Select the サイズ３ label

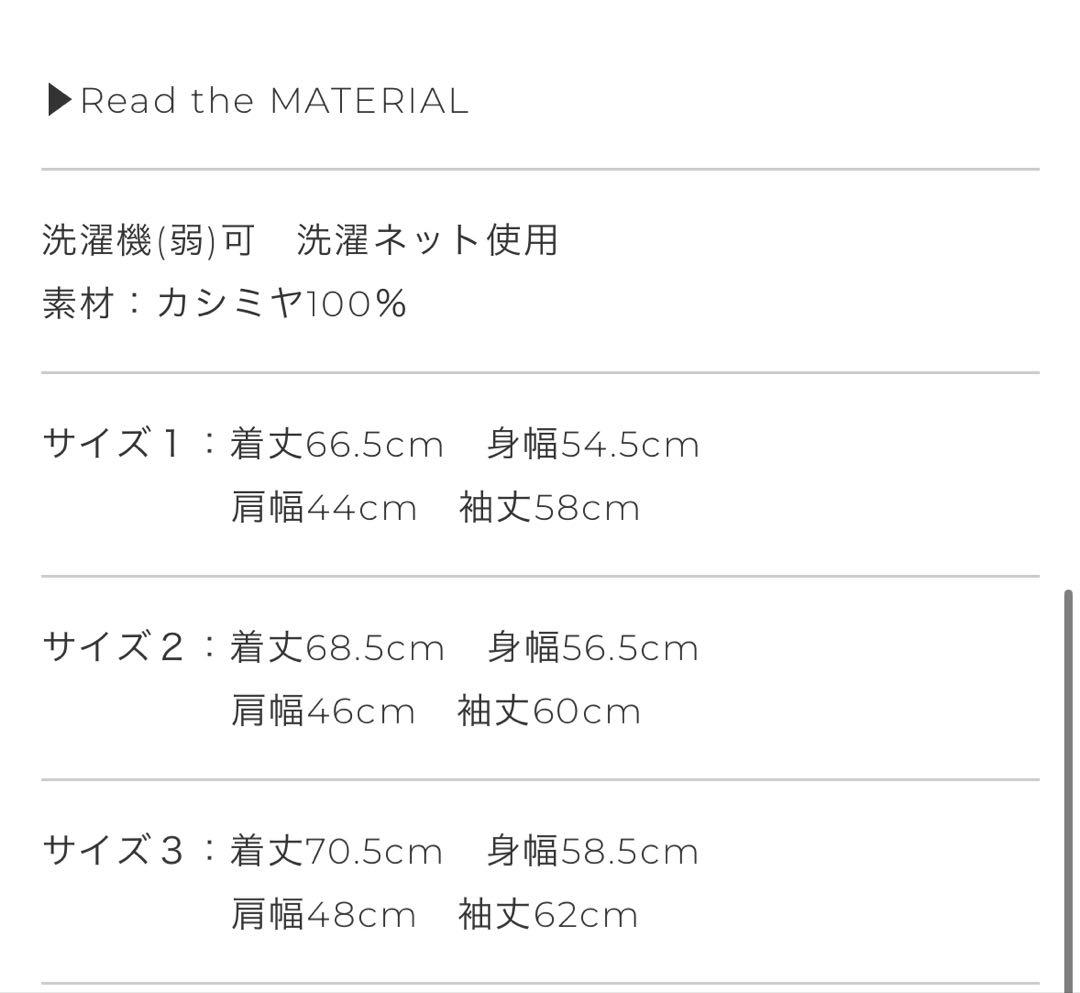(x=113, y=851)
